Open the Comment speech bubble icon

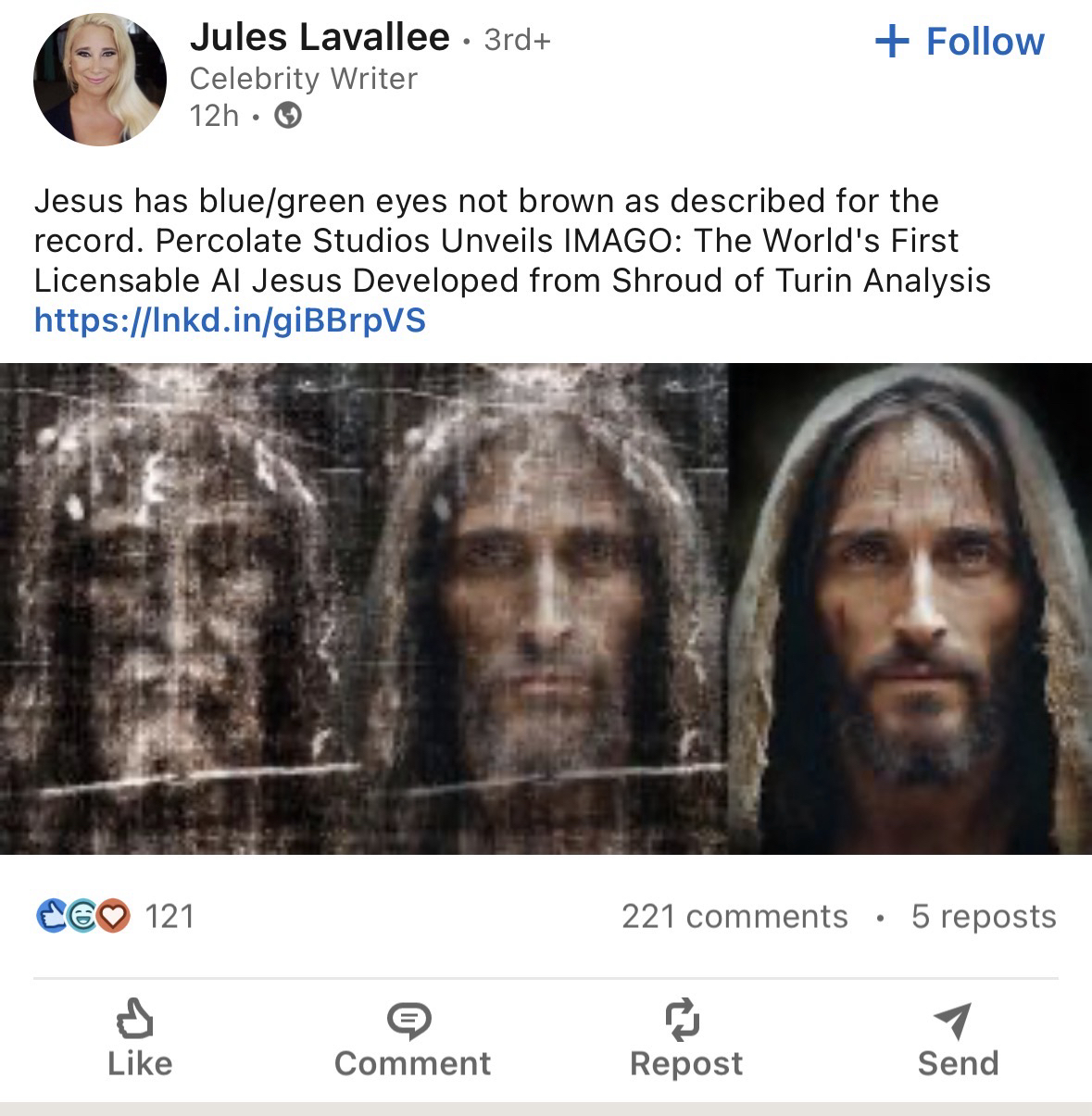click(x=408, y=1021)
